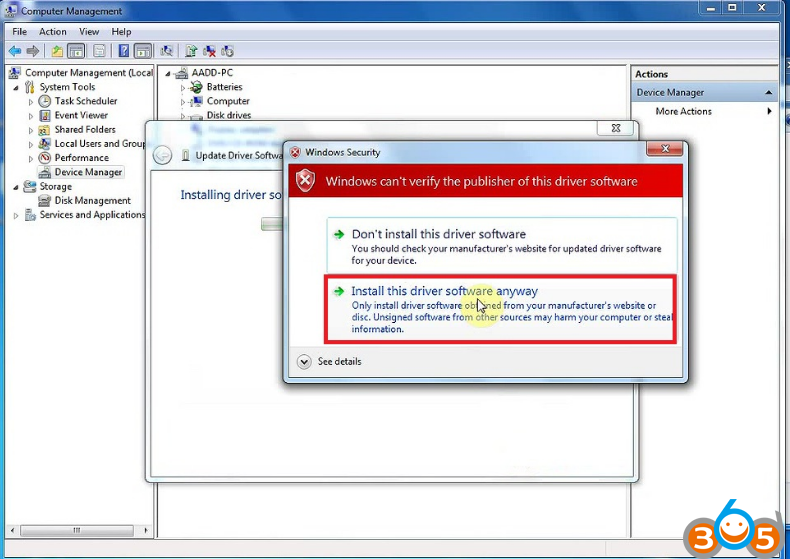790x559 pixels.
Task: Select Disk drives in device list
Action: (229, 115)
